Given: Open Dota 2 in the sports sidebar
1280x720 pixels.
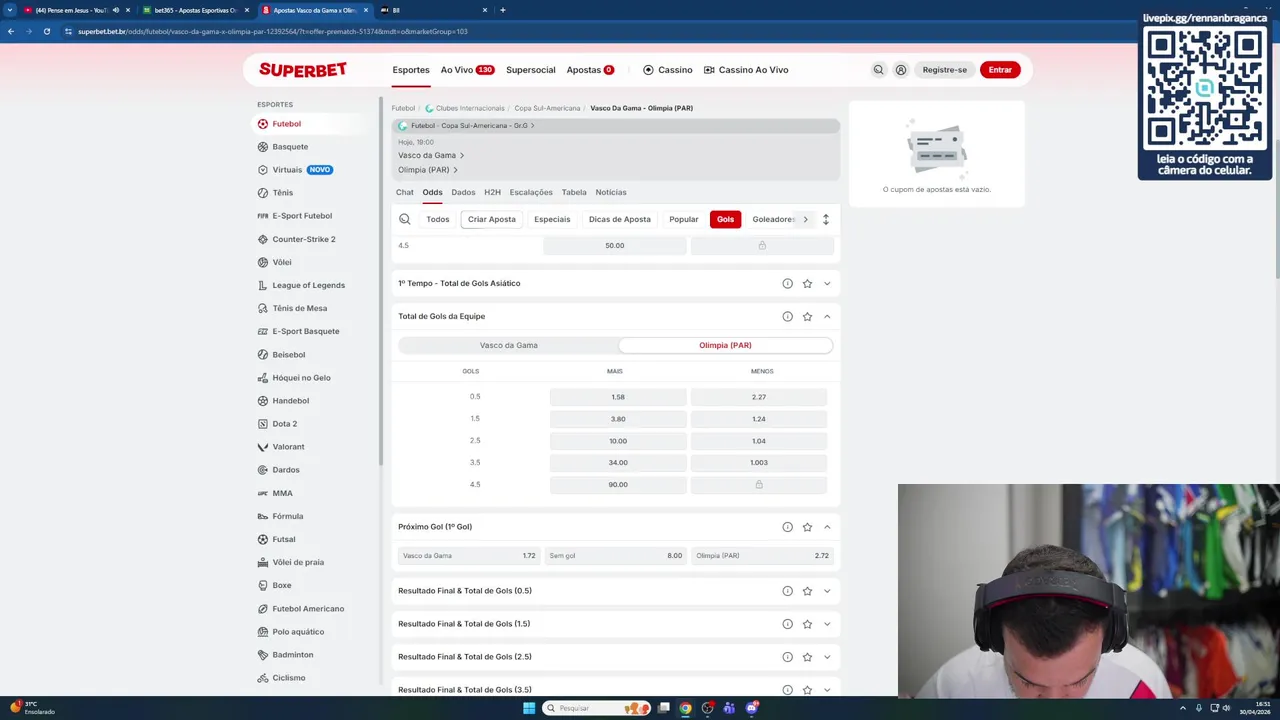Looking at the screenshot, I should [284, 424].
